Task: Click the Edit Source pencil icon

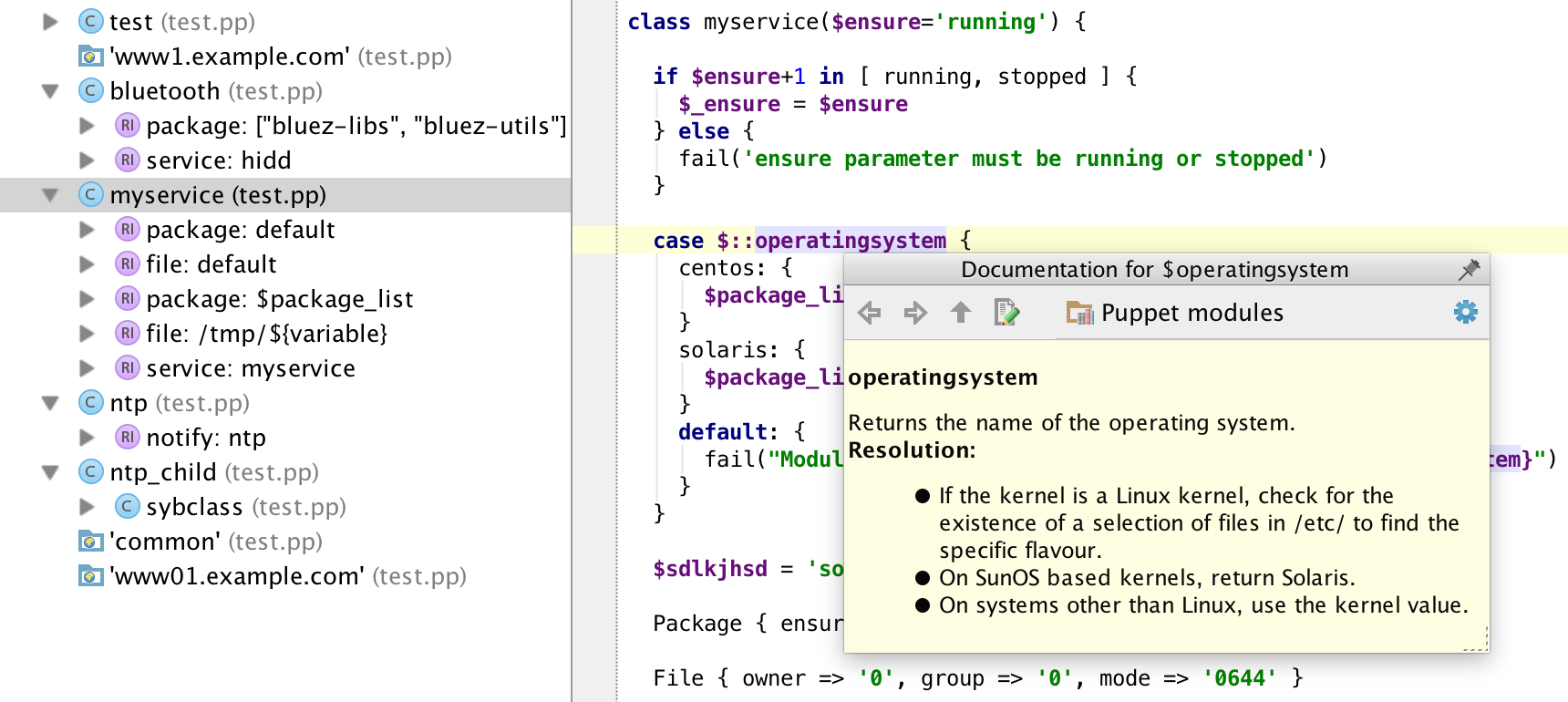Action: pos(1006,313)
